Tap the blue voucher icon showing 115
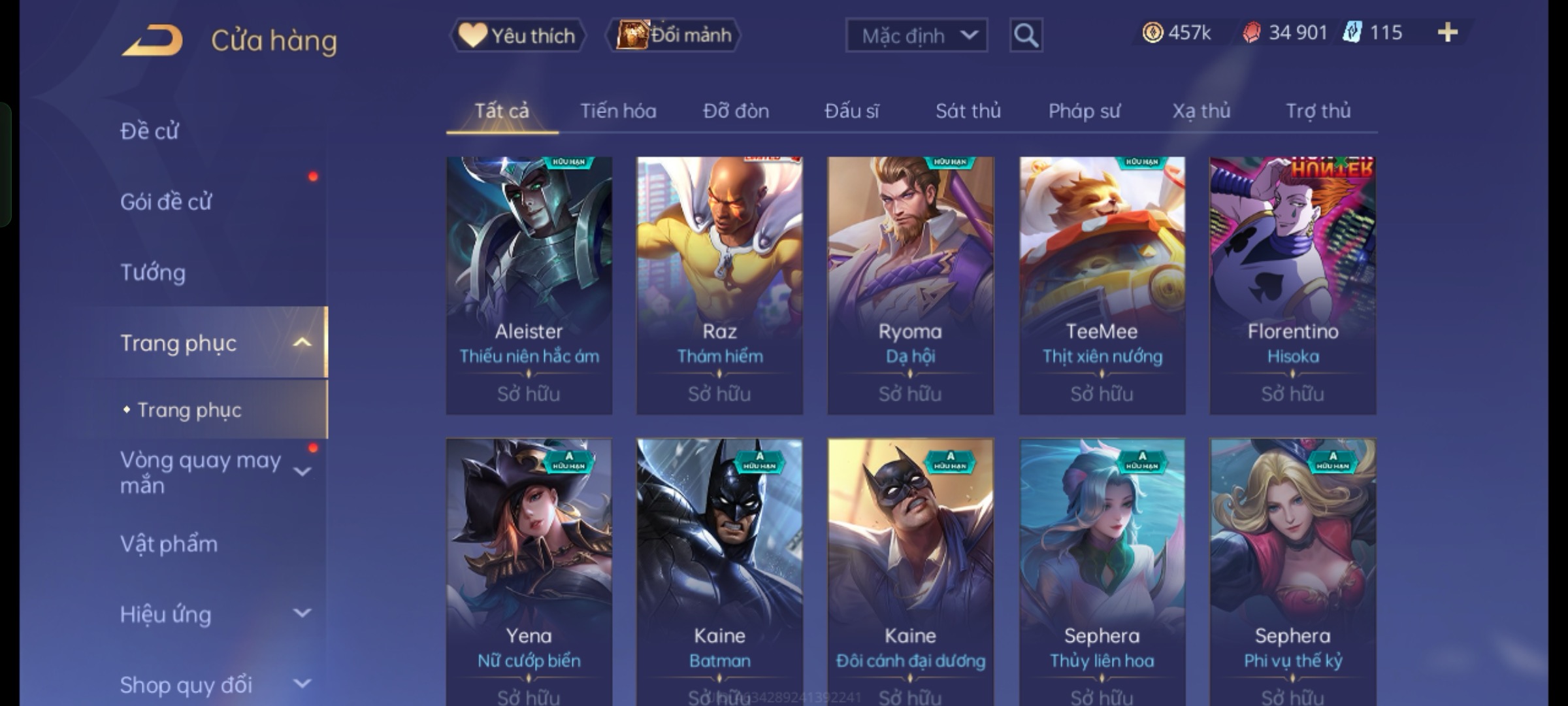The width and height of the screenshot is (1568, 706). 1352,32
